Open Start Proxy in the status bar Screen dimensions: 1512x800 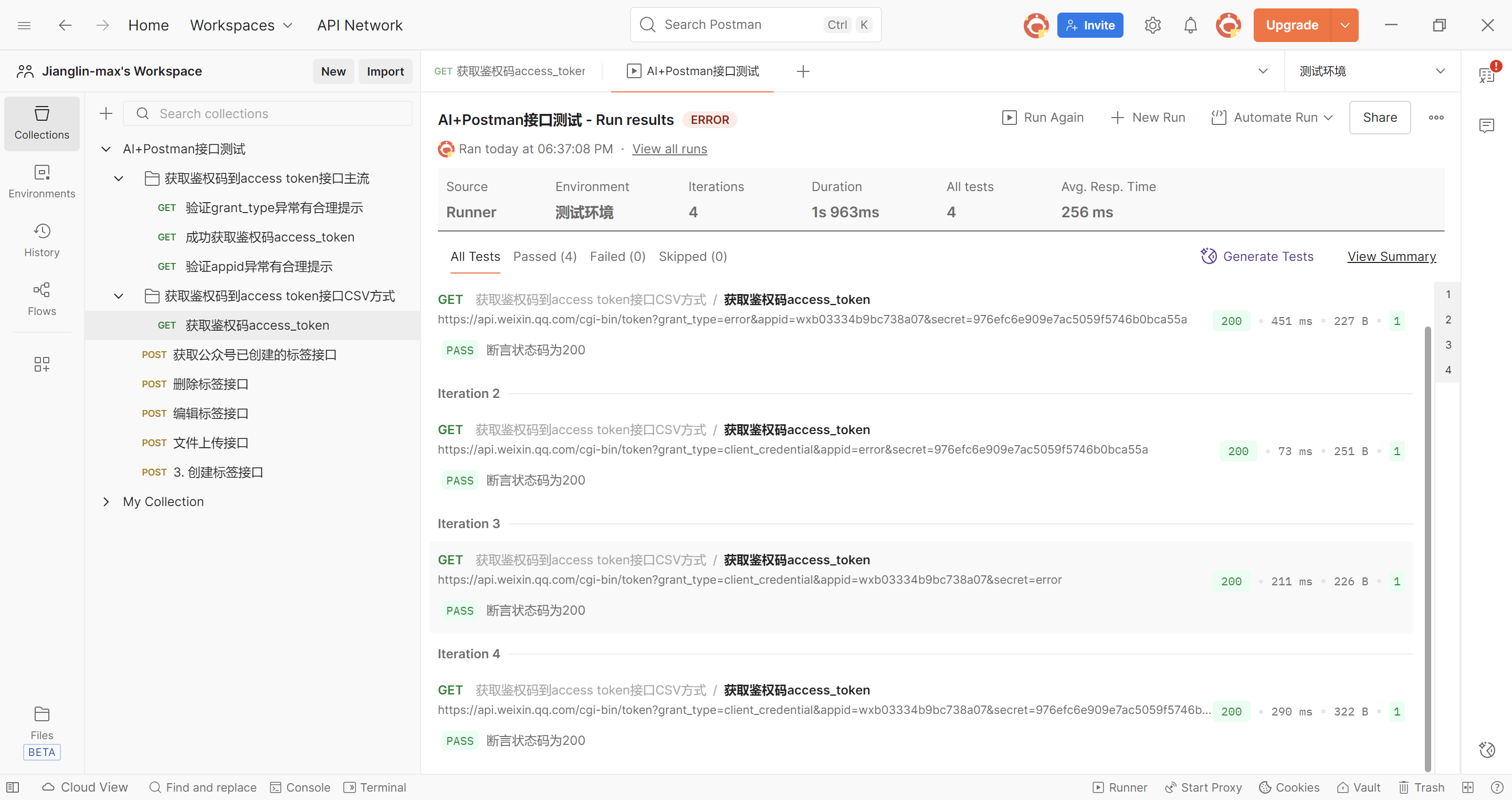click(x=1203, y=787)
